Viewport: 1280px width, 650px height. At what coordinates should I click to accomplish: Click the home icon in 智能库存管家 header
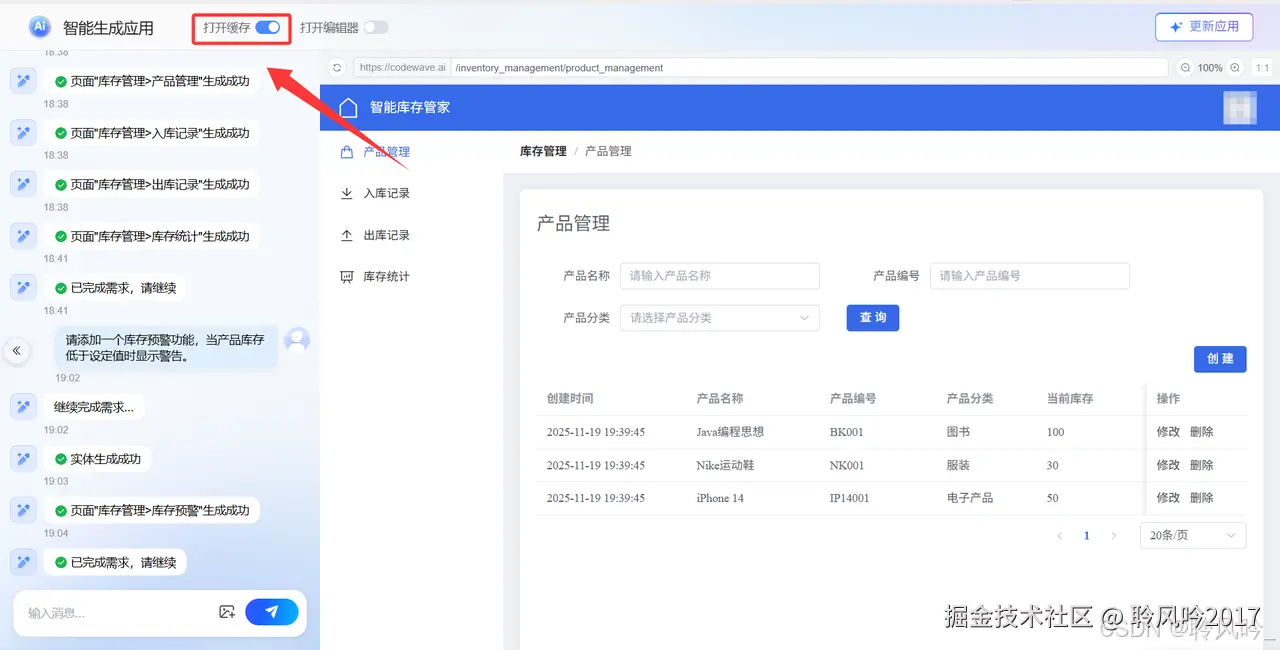(x=347, y=107)
